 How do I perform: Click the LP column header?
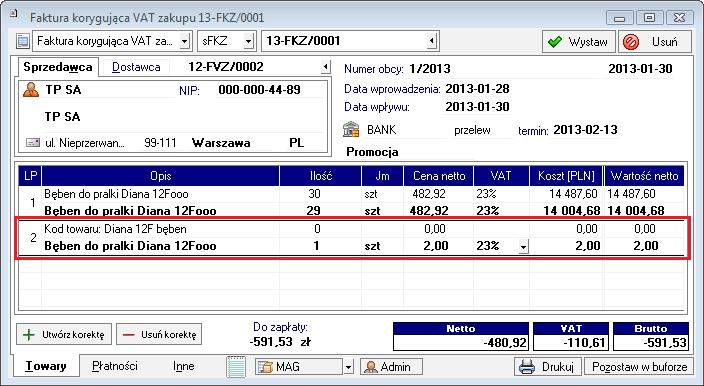point(30,175)
